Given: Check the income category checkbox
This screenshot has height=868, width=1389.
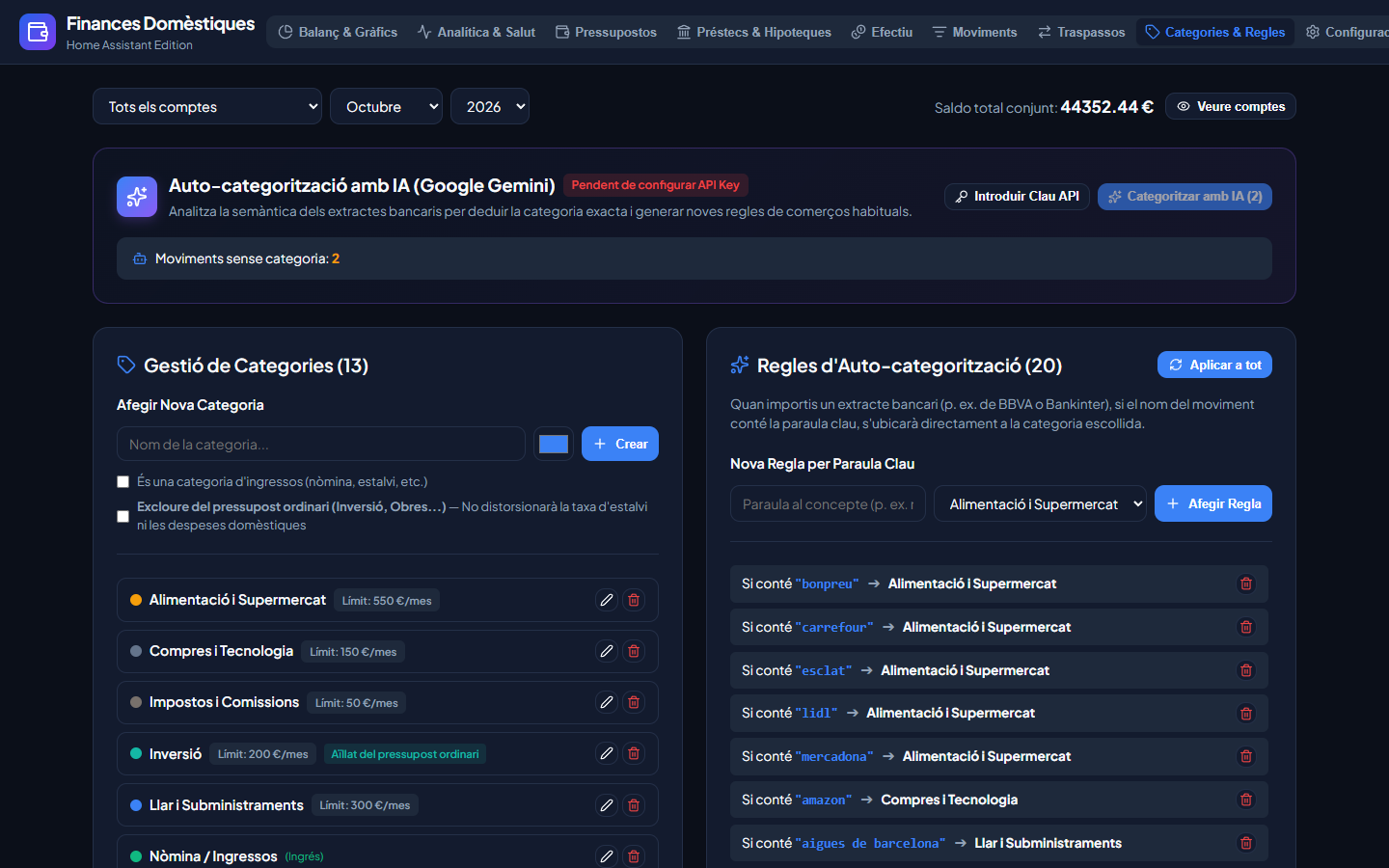Looking at the screenshot, I should coord(123,481).
